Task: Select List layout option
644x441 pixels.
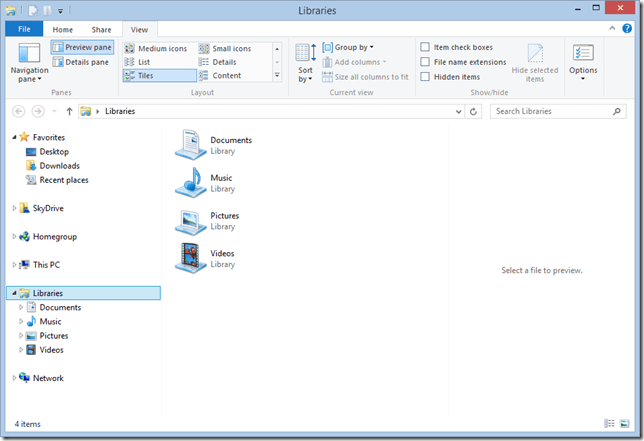Action: click(138, 62)
